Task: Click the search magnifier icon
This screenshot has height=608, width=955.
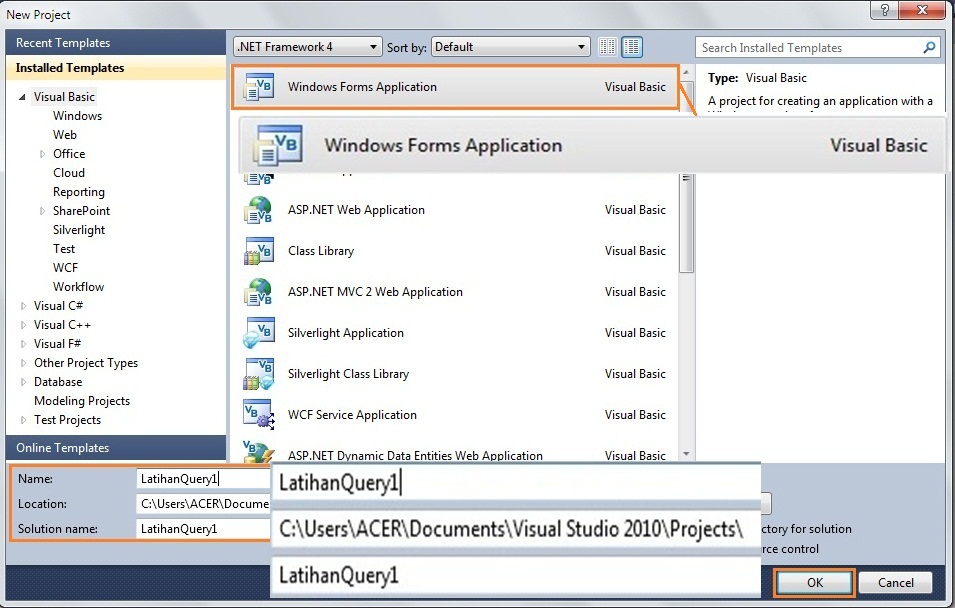Action: point(929,47)
